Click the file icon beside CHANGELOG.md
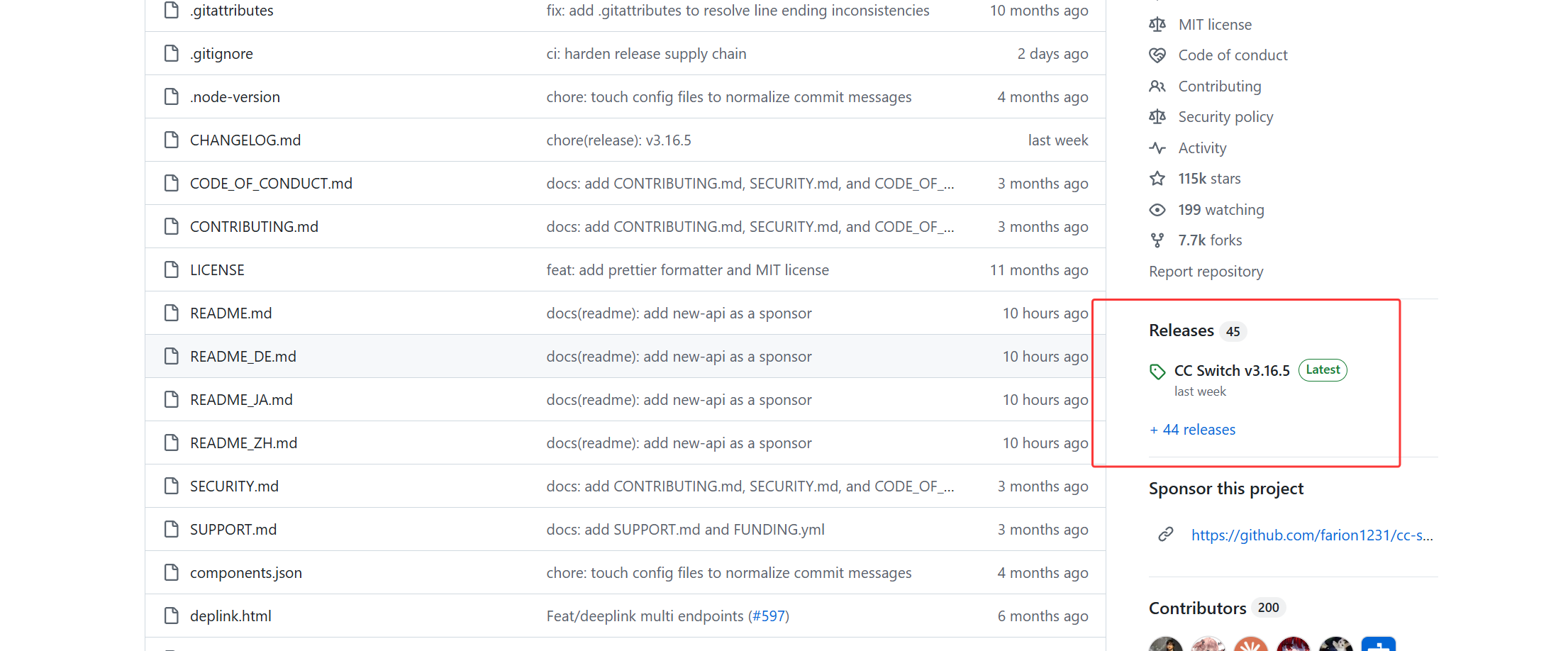This screenshot has height=651, width=1568. click(x=171, y=140)
